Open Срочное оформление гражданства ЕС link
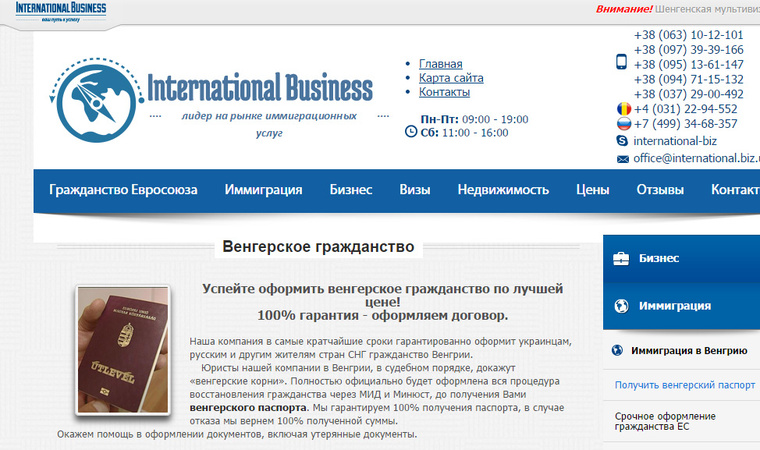Image resolution: width=760 pixels, height=450 pixels. tap(665, 421)
